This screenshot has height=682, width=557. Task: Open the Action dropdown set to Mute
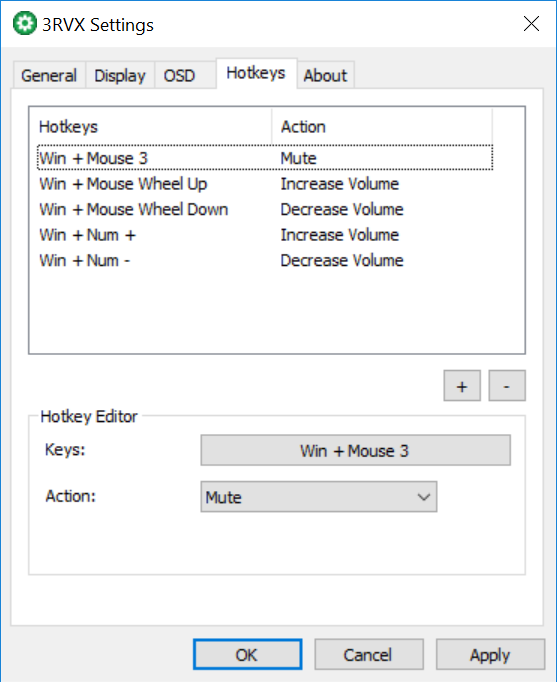click(319, 497)
